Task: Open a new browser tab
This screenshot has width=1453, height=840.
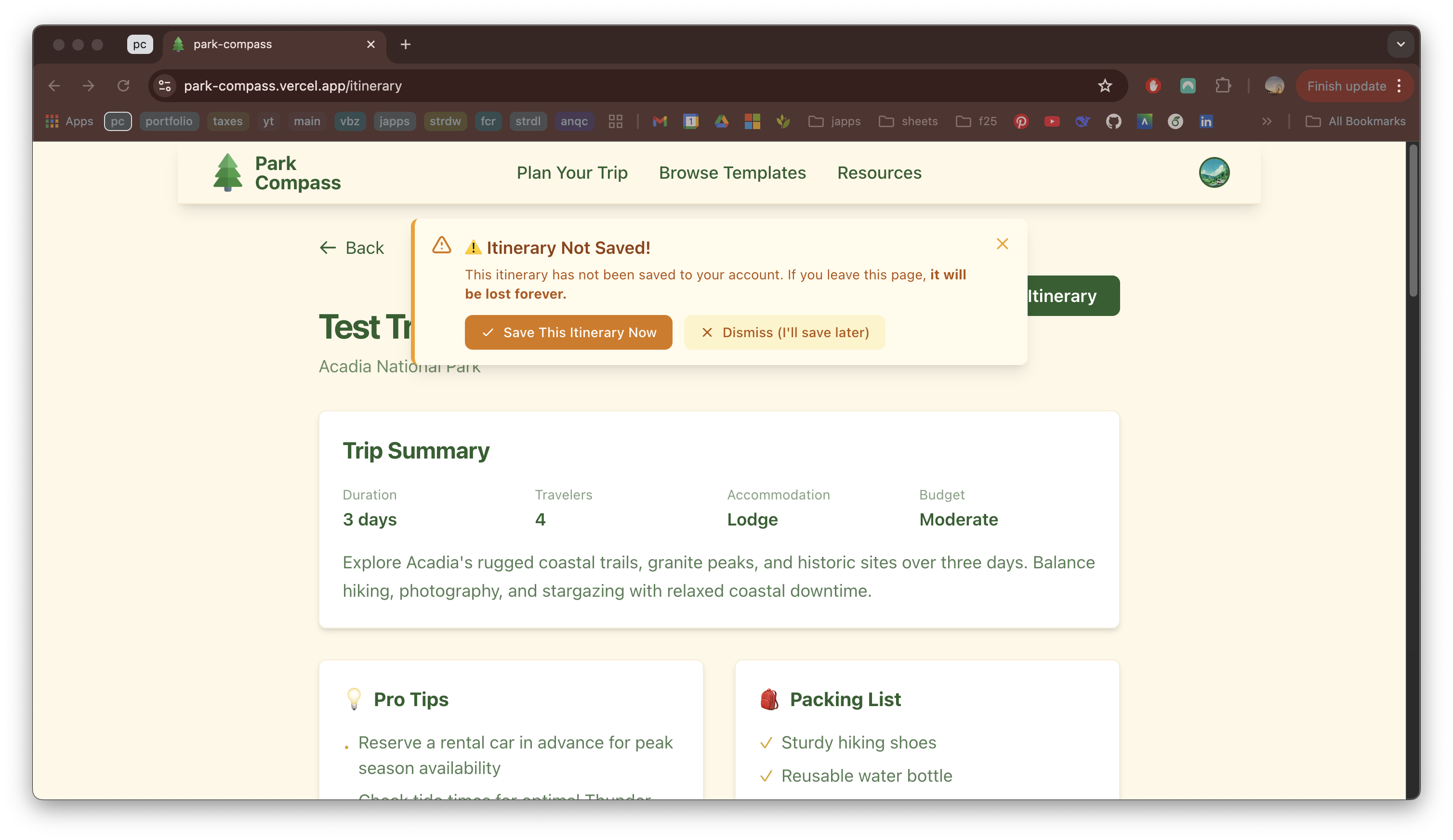Action: coord(405,44)
